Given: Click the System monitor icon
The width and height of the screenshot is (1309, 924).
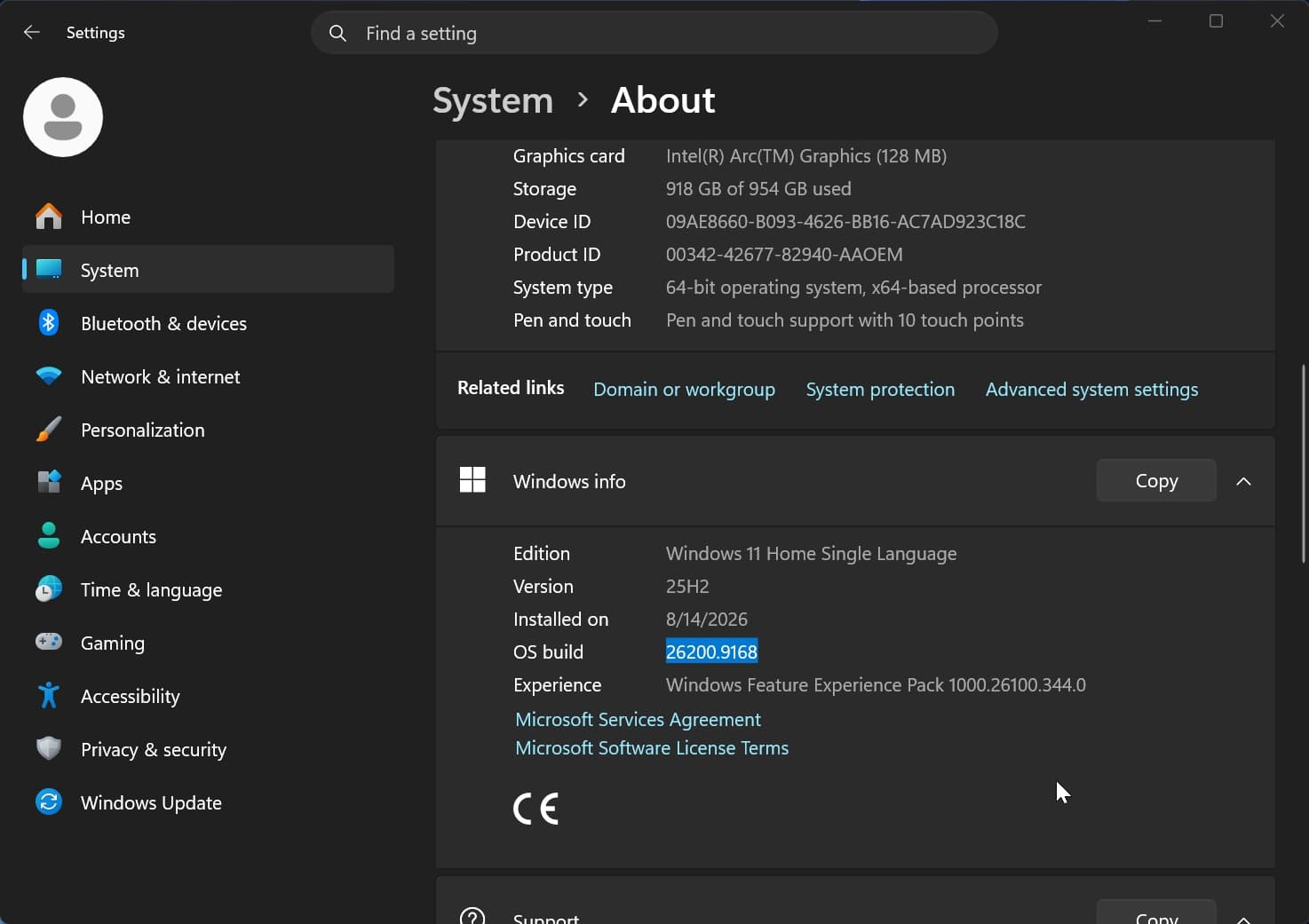Looking at the screenshot, I should click(49, 270).
